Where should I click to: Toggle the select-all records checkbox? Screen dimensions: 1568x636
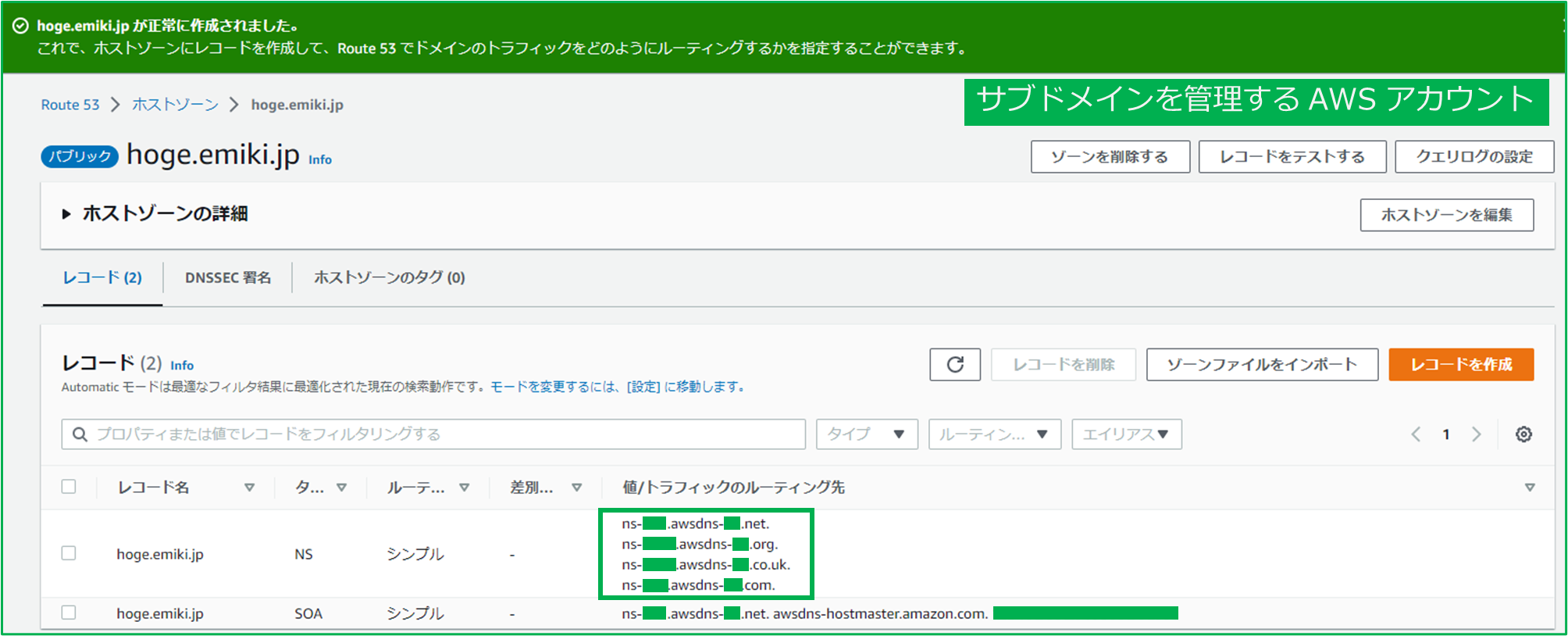coord(69,487)
